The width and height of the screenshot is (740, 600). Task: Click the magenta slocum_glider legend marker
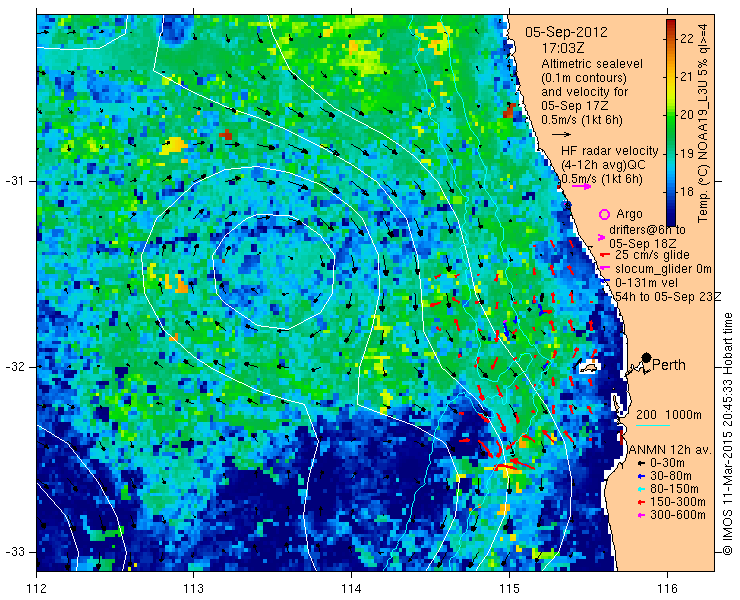603,269
